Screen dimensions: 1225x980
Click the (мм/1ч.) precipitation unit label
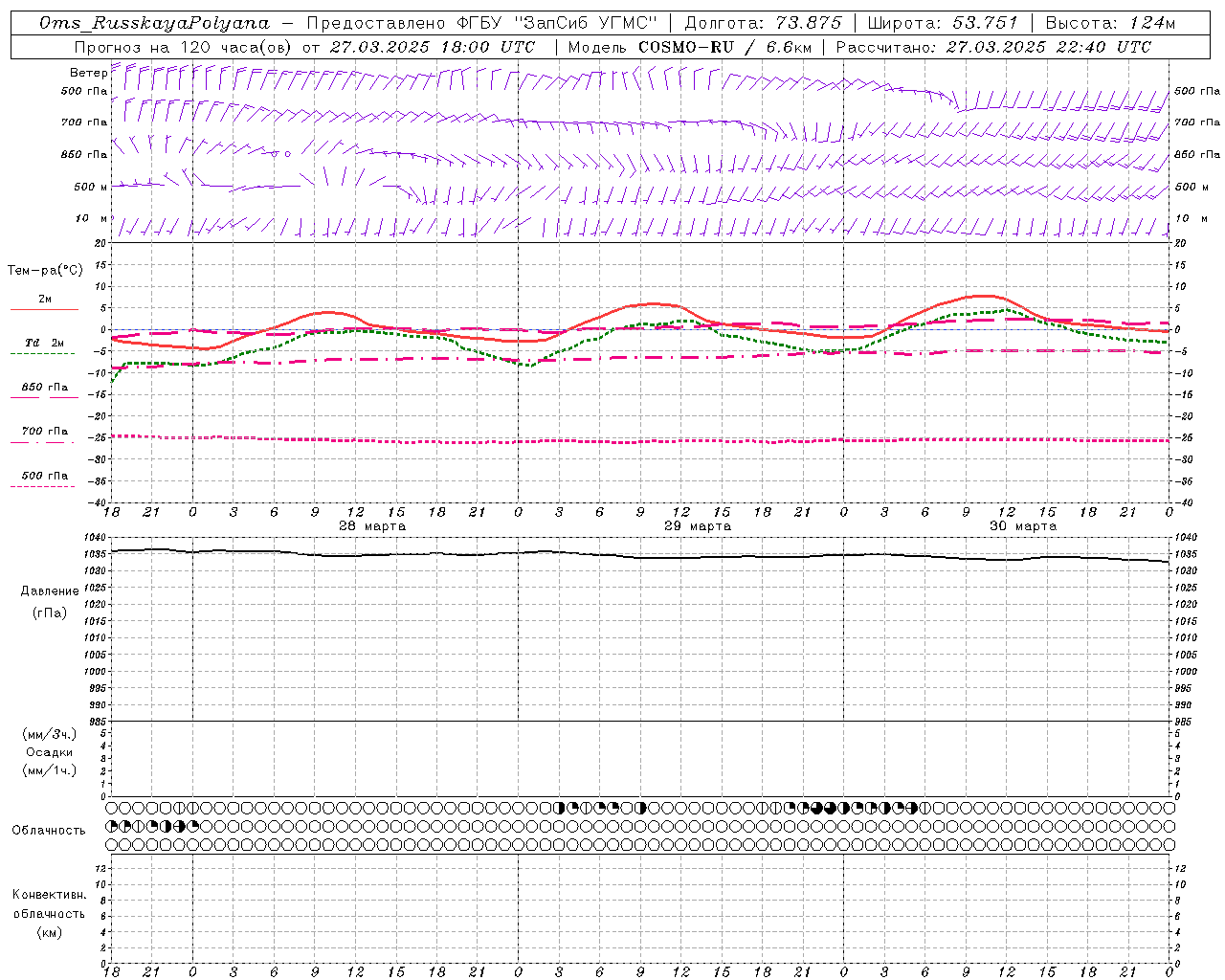50,770
